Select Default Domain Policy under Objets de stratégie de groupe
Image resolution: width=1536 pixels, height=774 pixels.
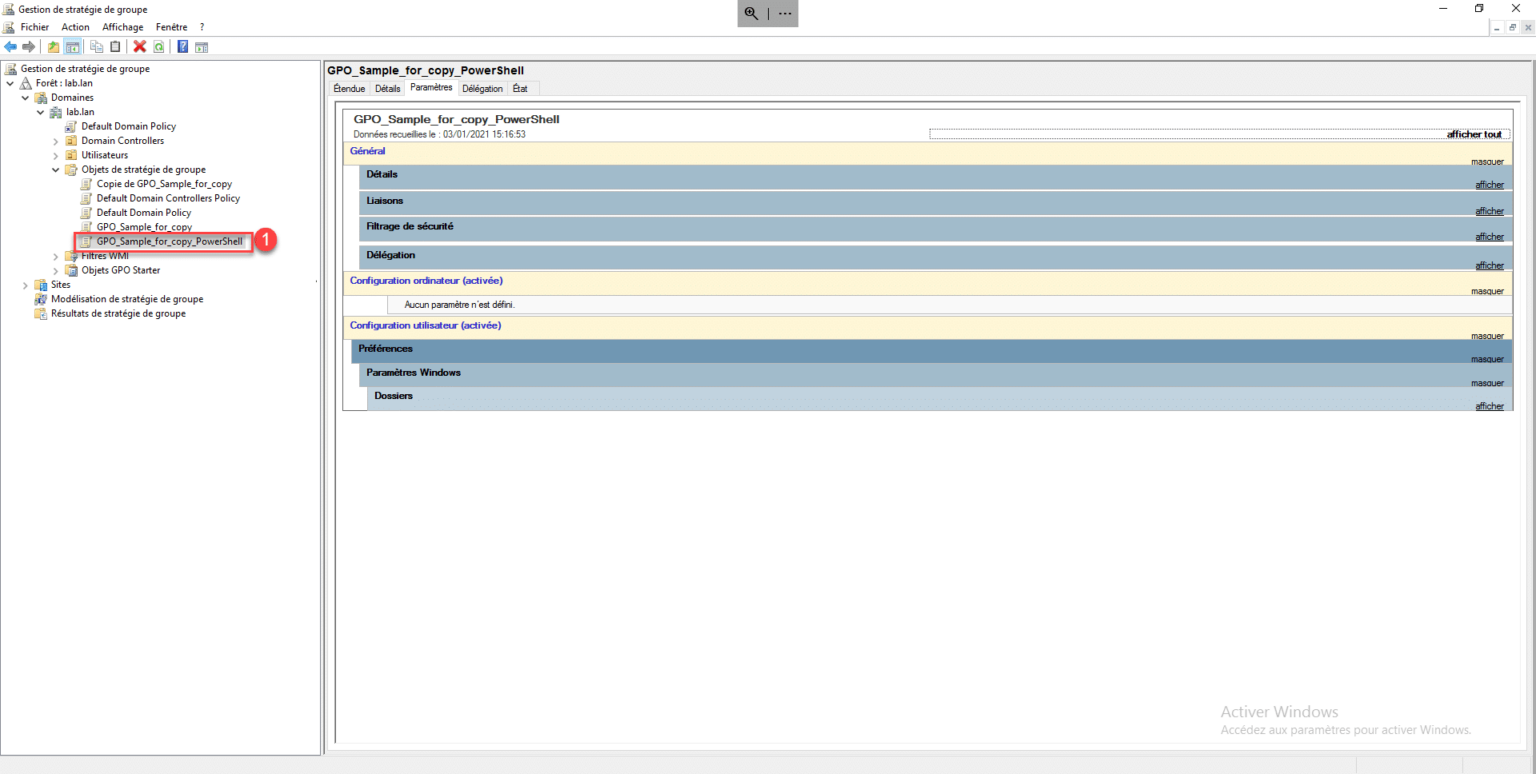[x=143, y=213]
